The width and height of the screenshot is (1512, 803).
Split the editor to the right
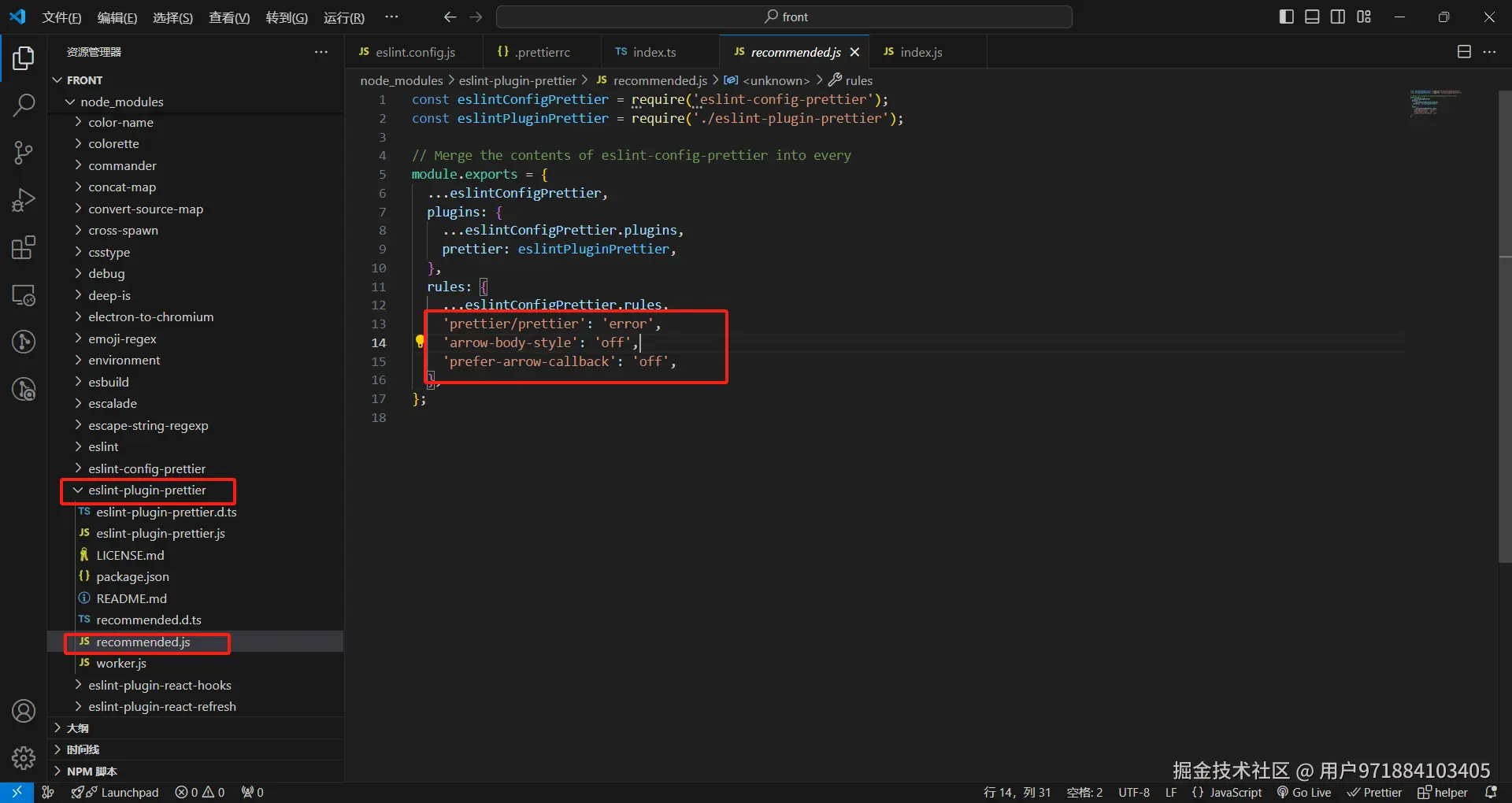pos(1464,52)
